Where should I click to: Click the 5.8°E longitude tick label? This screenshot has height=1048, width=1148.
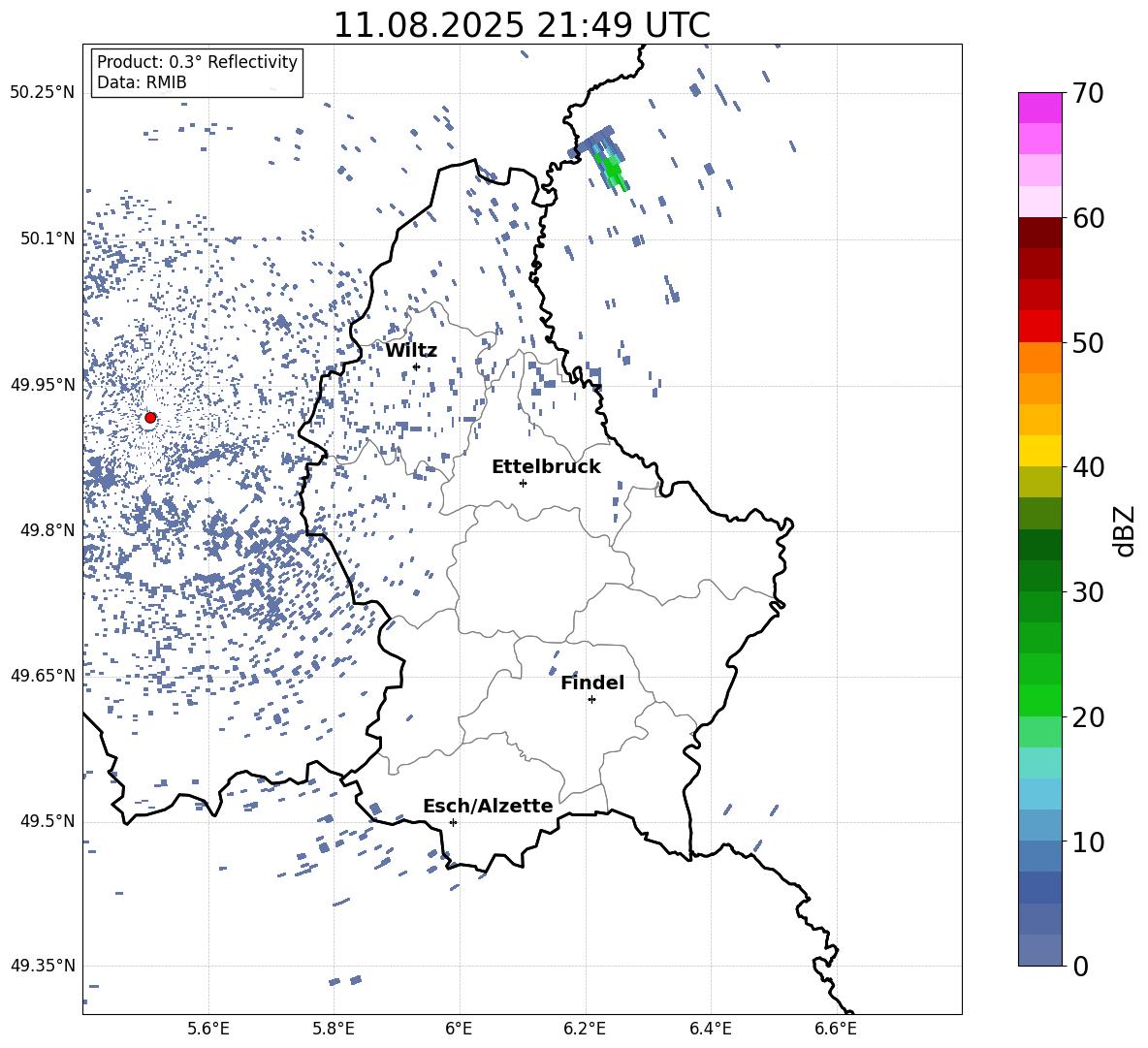tap(334, 1029)
